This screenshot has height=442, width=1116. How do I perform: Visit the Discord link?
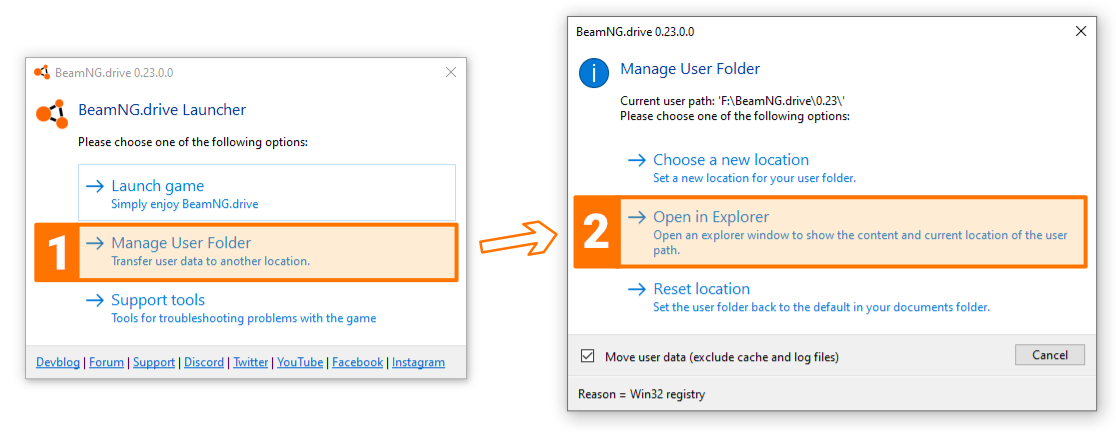point(204,362)
